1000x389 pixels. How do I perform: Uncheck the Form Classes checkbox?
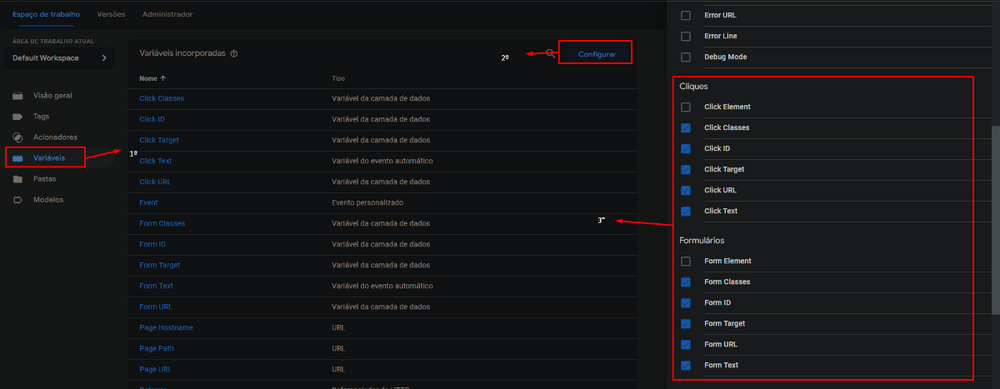[686, 282]
